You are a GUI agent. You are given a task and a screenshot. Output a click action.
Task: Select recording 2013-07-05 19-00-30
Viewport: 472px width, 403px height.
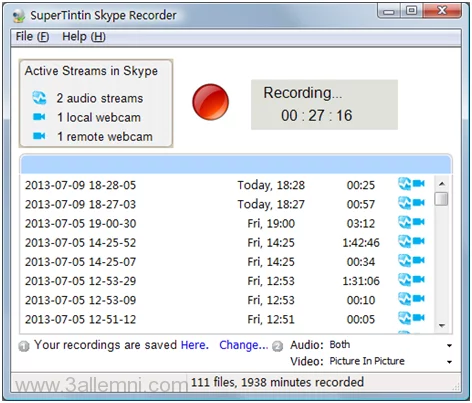click(227, 223)
